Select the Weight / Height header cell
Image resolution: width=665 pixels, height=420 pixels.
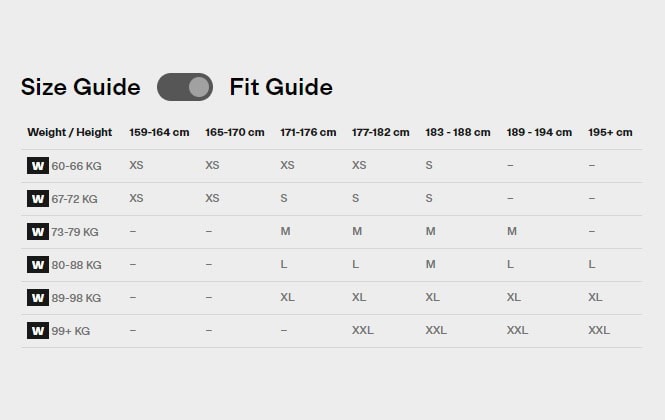pyautogui.click(x=69, y=132)
